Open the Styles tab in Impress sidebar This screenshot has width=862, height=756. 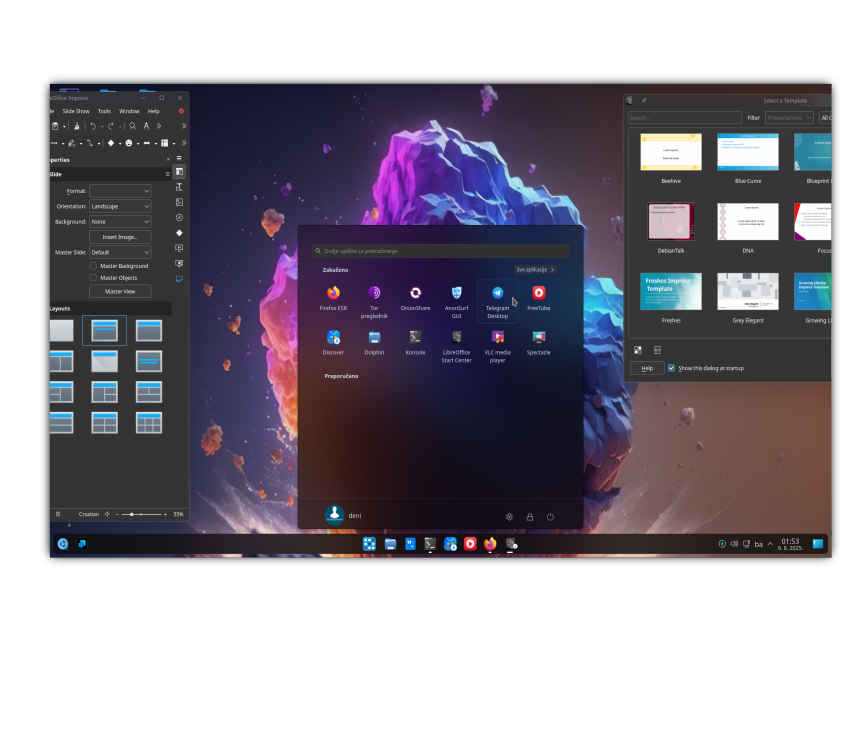179,187
